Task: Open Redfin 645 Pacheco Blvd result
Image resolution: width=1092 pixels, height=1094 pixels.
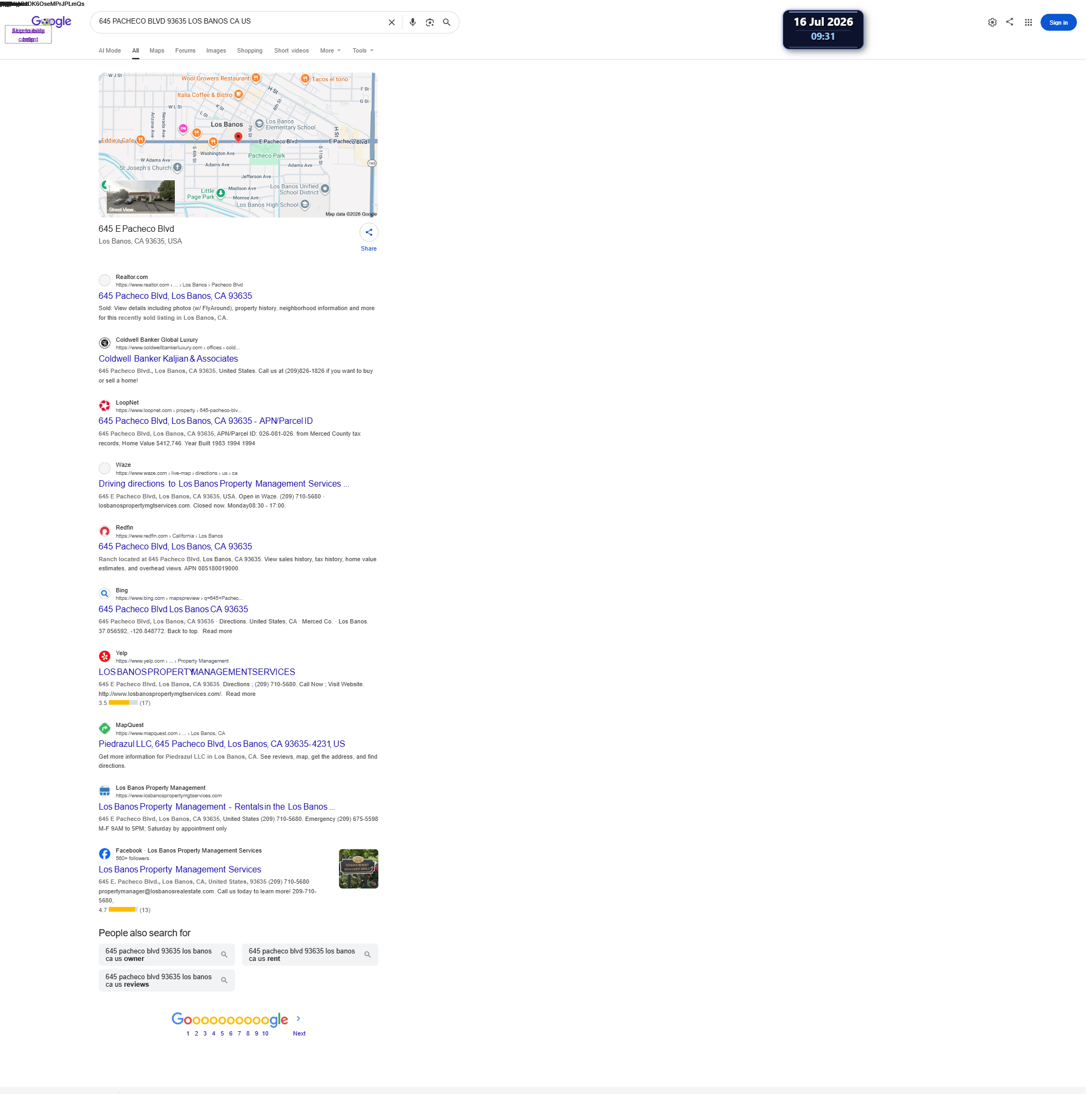Action: pos(176,549)
